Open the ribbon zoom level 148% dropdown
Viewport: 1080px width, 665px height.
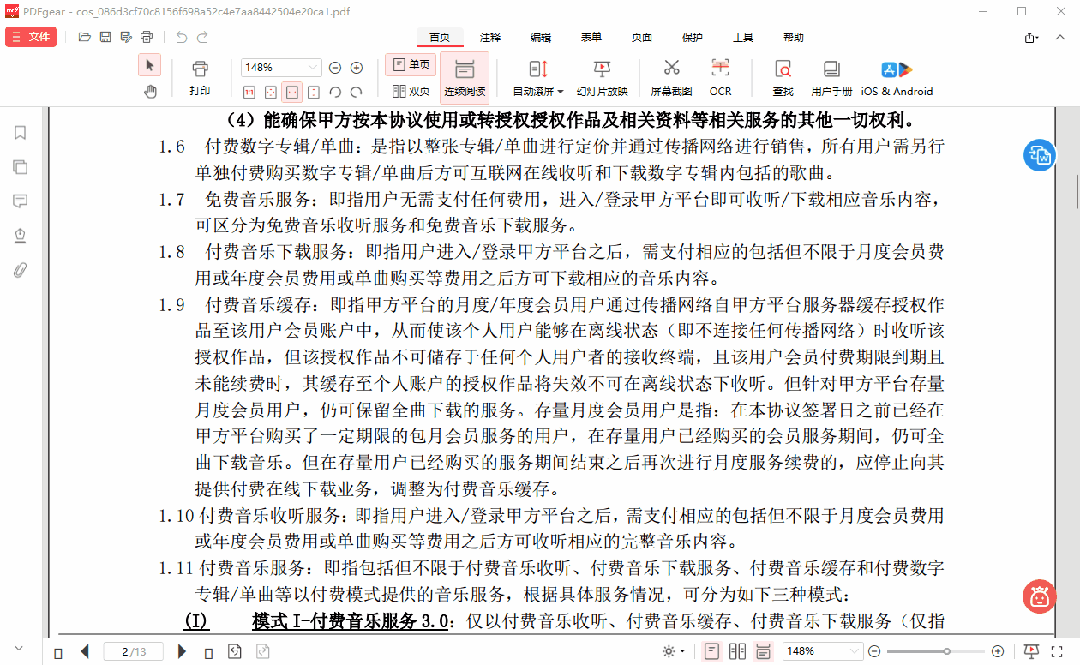[x=313, y=68]
